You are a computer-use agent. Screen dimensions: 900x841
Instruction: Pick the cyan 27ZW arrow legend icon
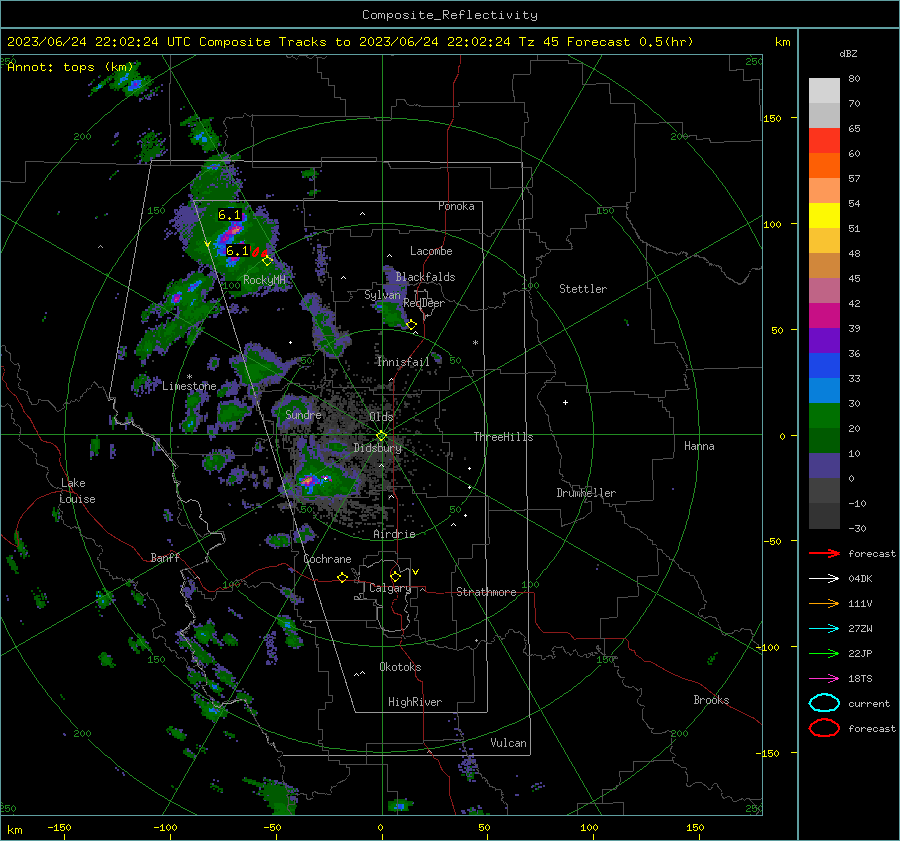coord(824,629)
